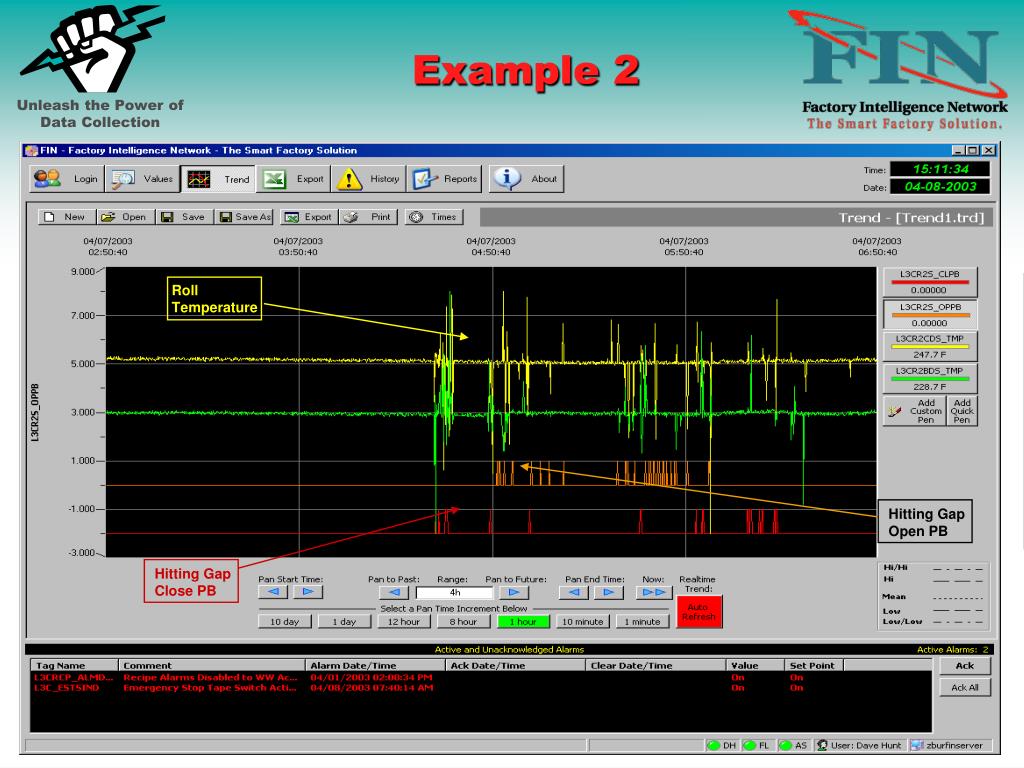Click the Open trend file button
Viewport: 1024px width, 768px height.
click(x=125, y=217)
